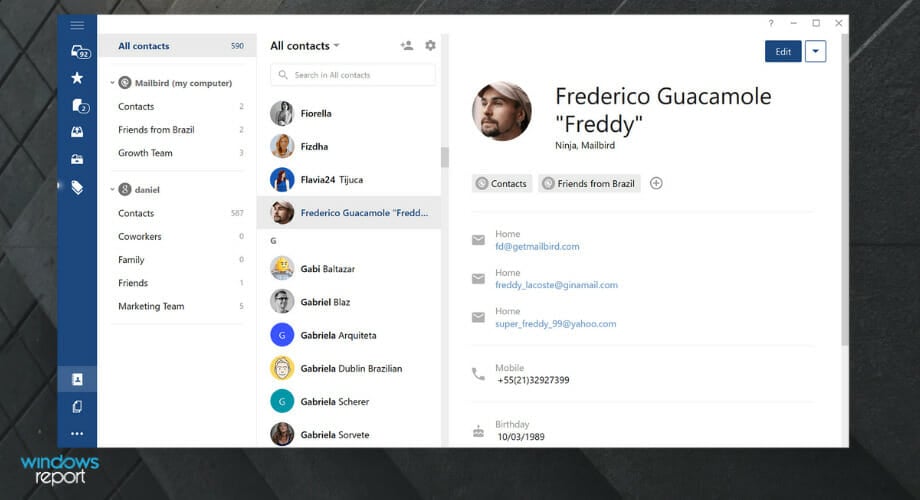
Task: Click the help question mark icon
Action: coord(770,23)
